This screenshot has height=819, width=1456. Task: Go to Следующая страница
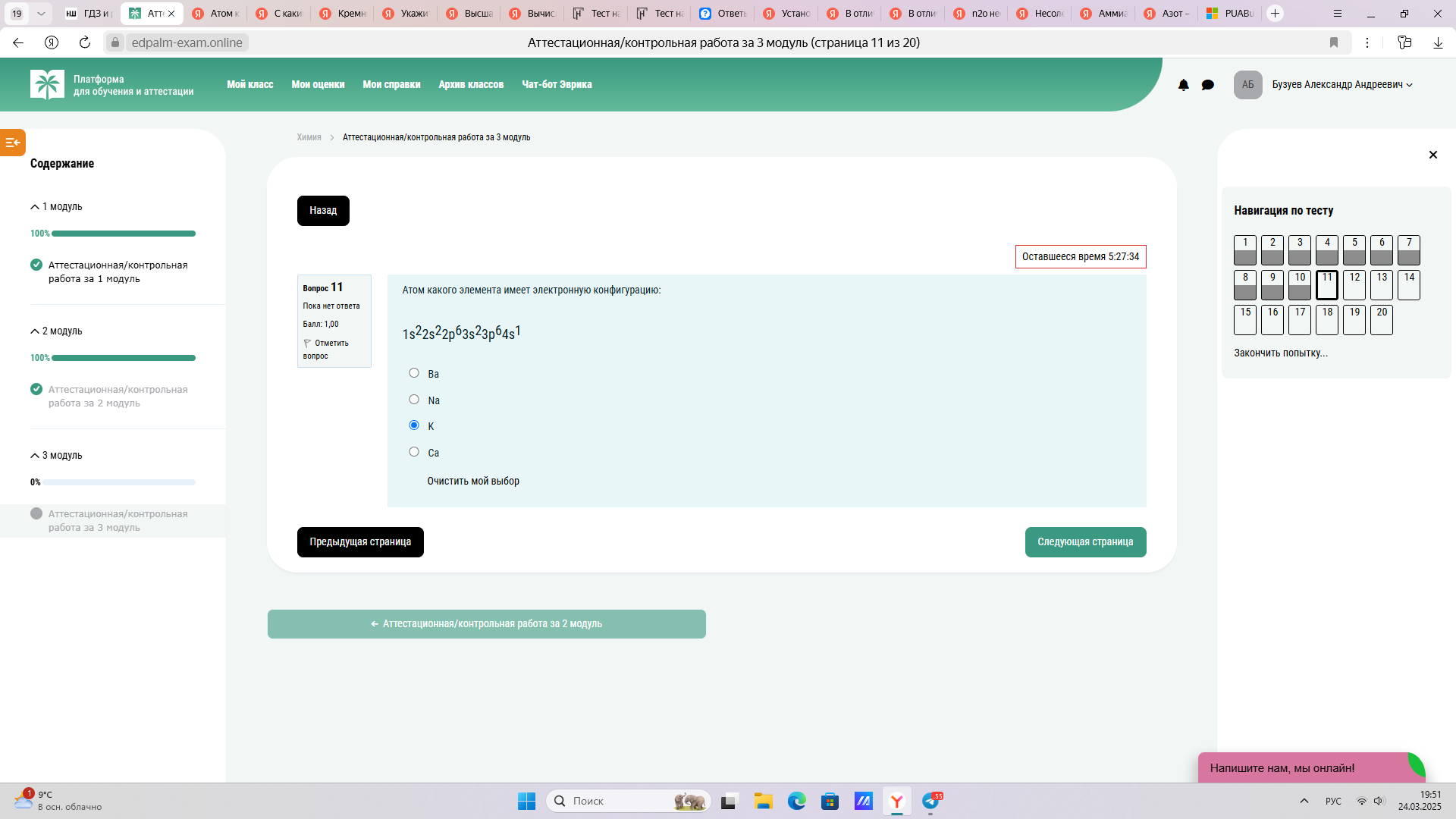click(1085, 542)
